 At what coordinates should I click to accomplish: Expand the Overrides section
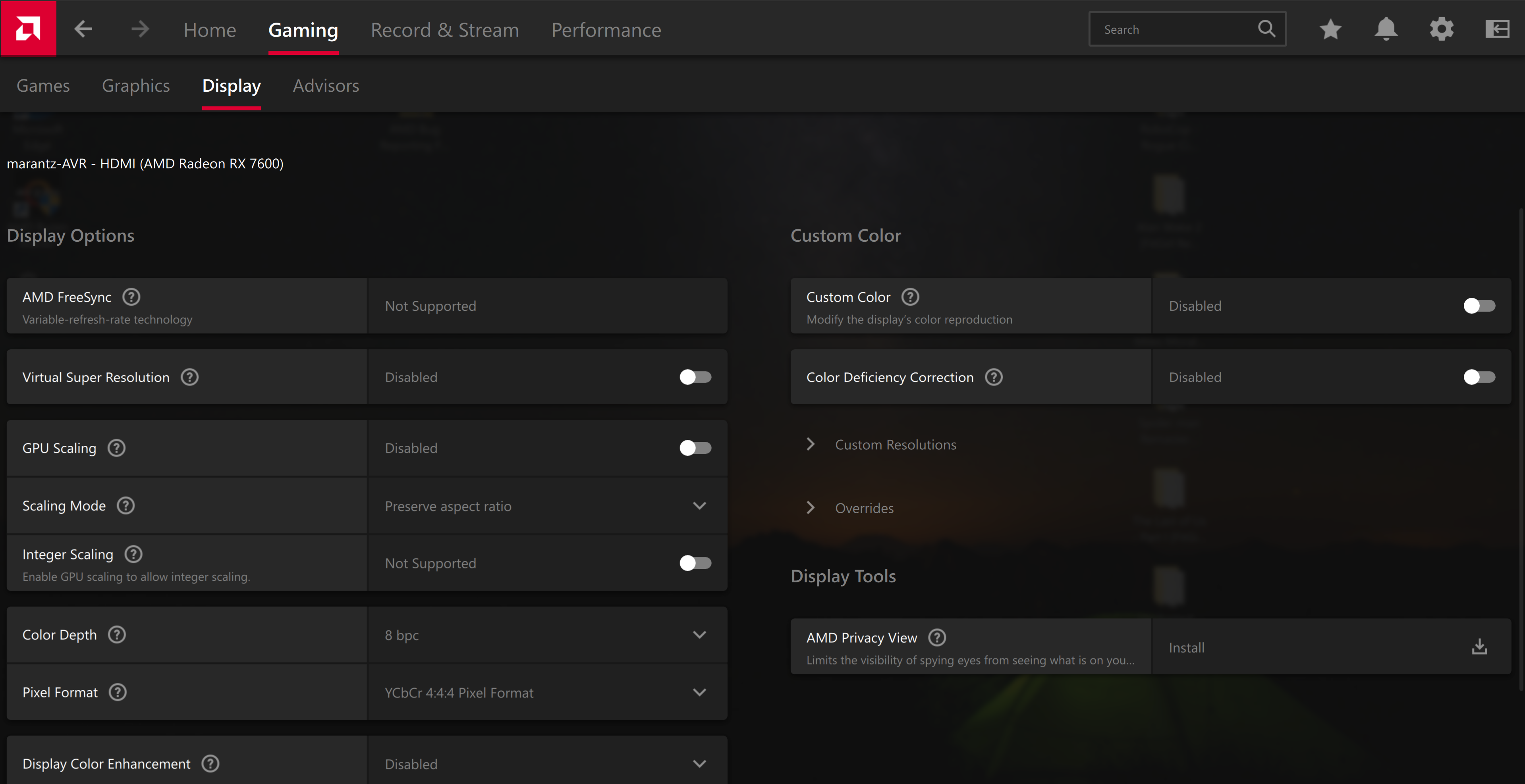coord(864,508)
